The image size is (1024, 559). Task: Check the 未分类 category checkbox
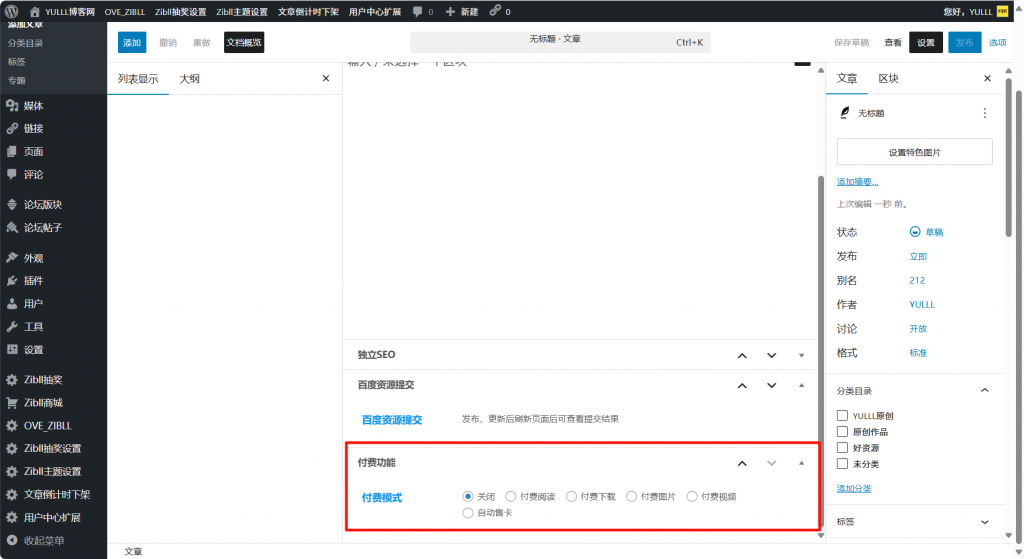(x=842, y=464)
